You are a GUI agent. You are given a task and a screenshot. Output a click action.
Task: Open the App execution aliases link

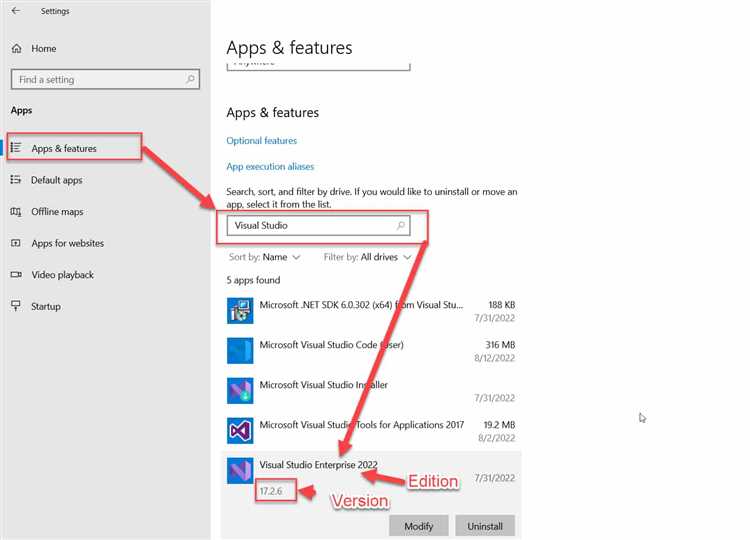click(270, 166)
